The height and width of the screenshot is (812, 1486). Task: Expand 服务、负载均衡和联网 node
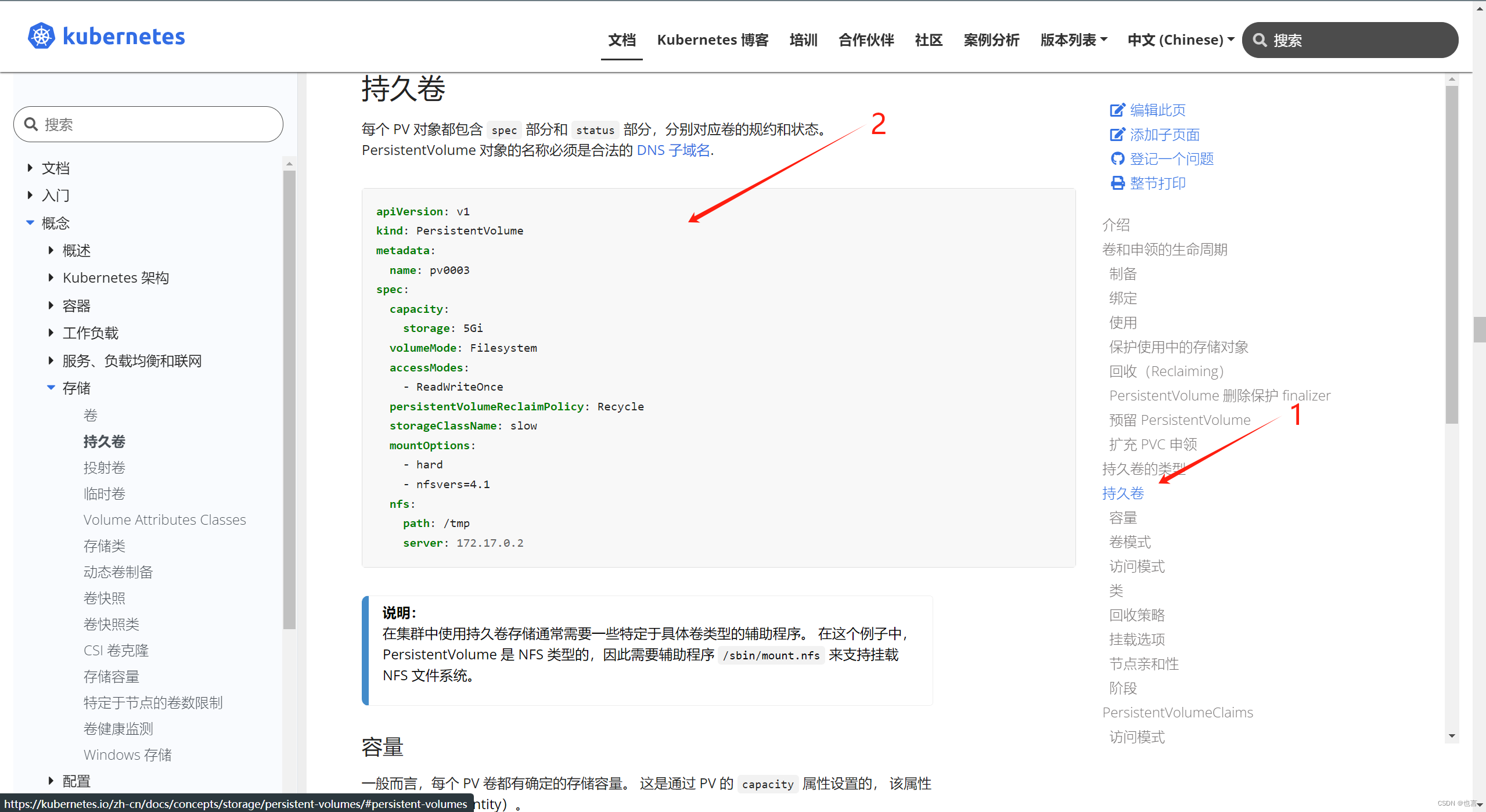(51, 360)
